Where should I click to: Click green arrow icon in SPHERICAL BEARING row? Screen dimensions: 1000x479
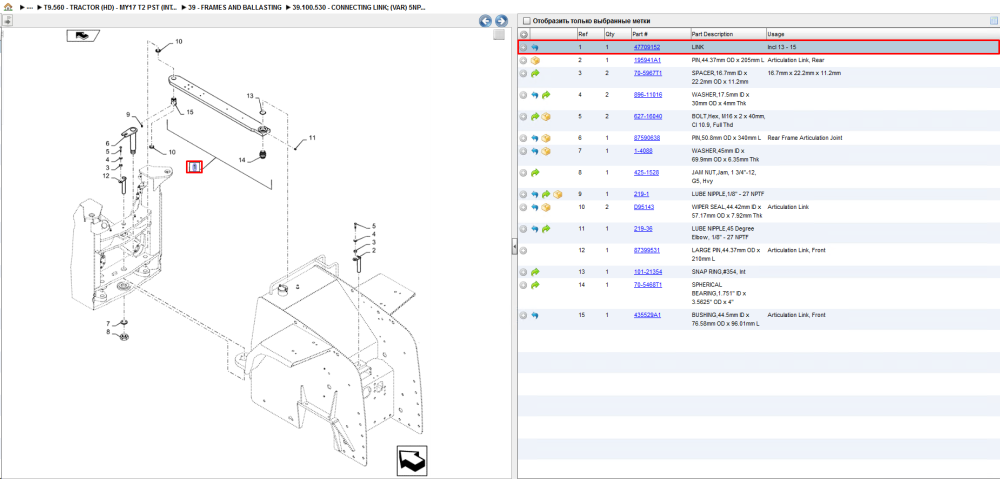[535, 284]
